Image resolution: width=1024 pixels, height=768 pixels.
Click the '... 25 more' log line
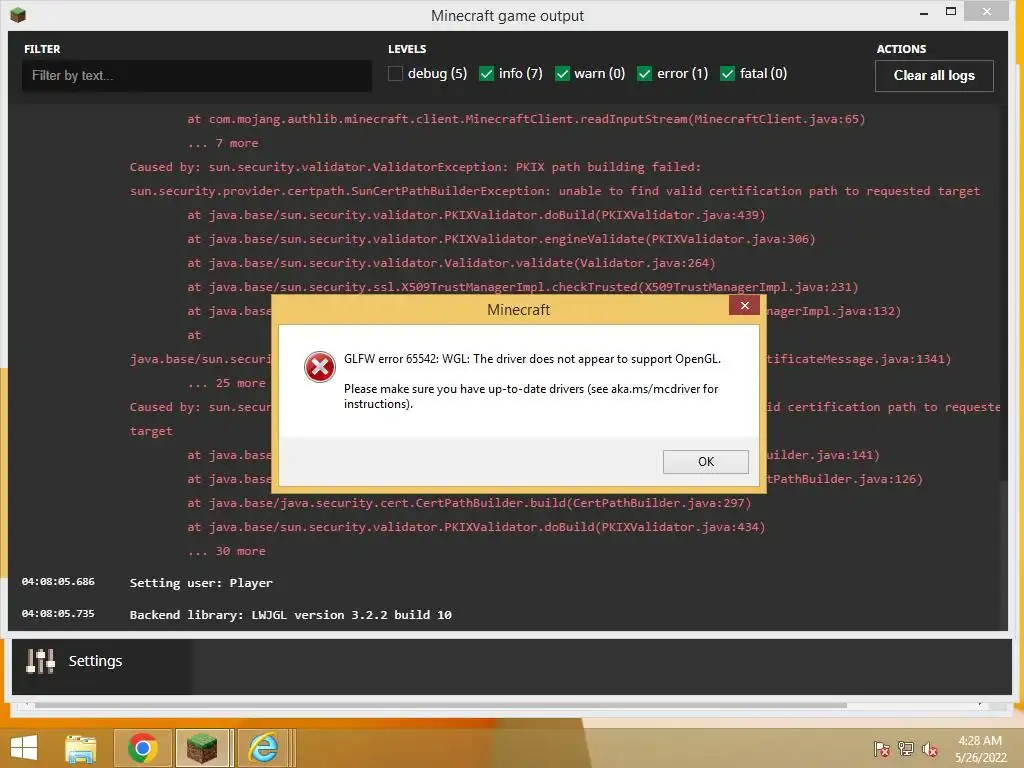click(227, 383)
